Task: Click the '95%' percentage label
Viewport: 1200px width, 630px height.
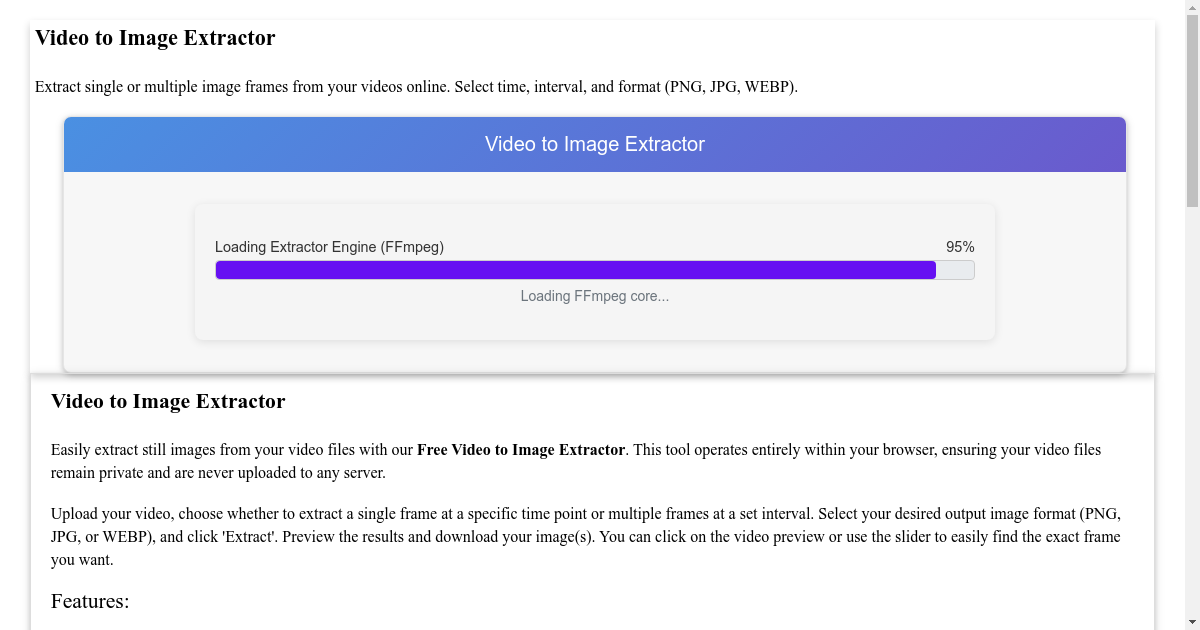Action: coord(961,246)
